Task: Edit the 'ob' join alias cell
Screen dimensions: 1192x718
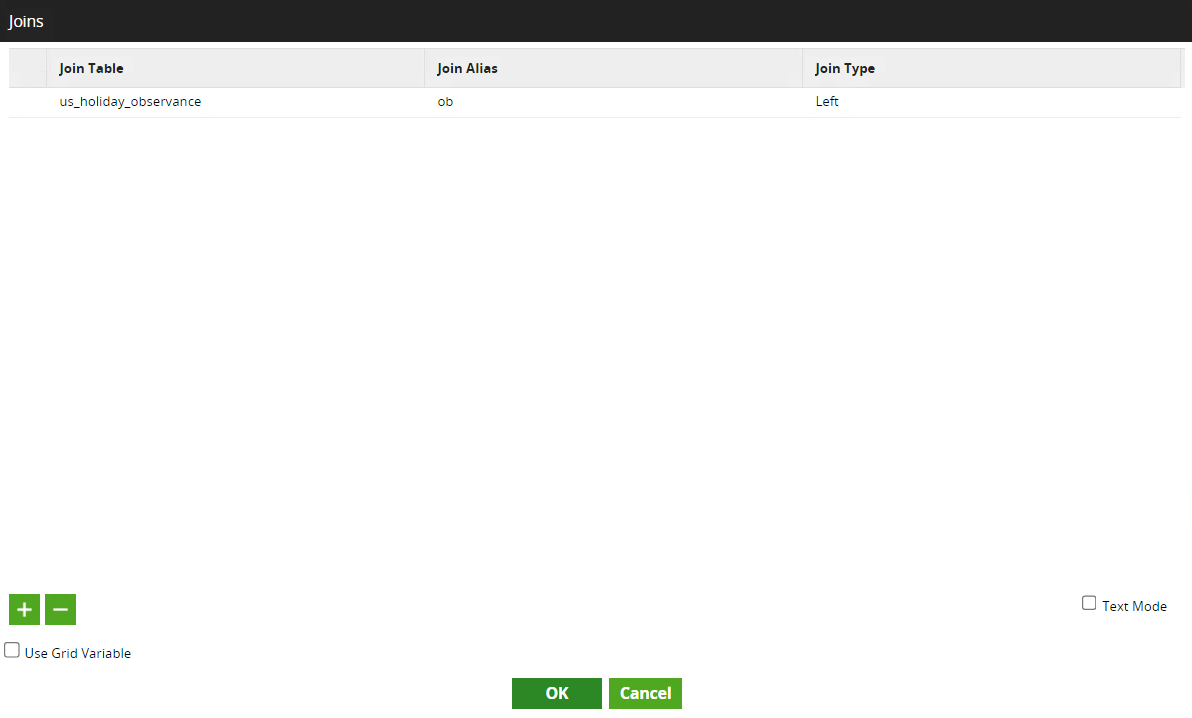Action: tap(445, 102)
